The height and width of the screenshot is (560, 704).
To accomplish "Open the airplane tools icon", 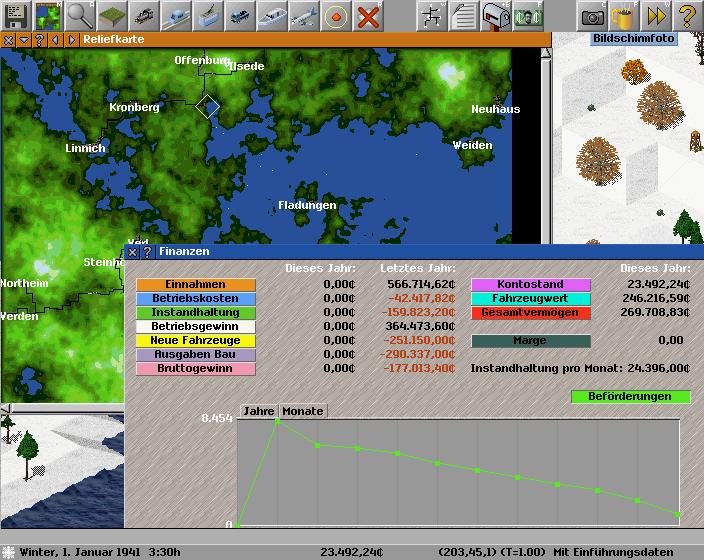I will [304, 16].
